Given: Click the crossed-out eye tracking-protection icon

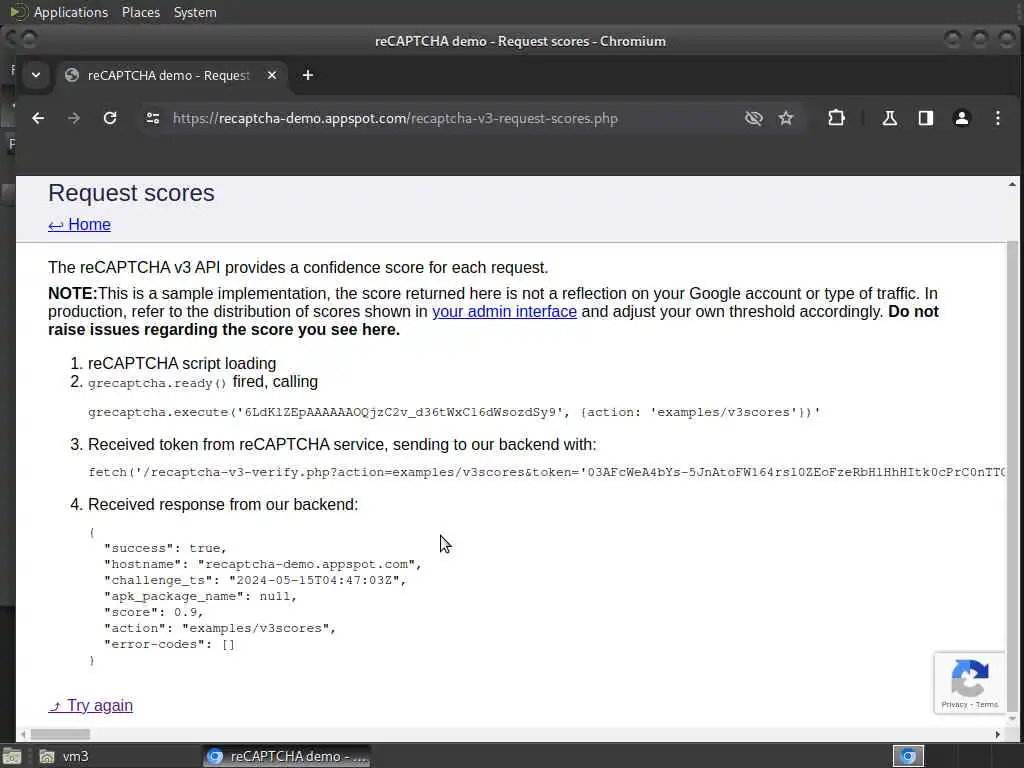Looking at the screenshot, I should point(754,118).
